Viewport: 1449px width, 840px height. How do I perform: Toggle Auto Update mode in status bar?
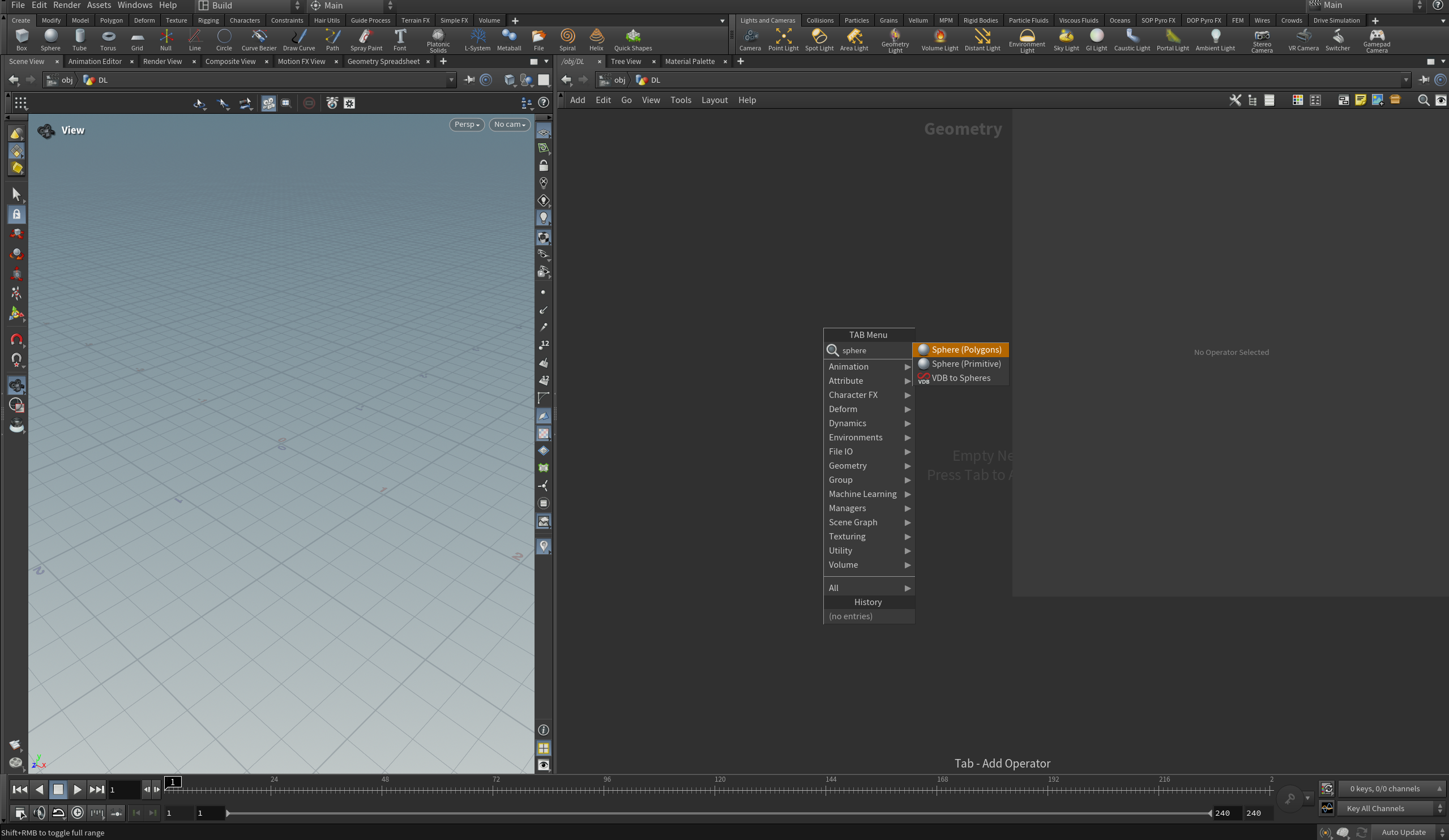pos(1403,832)
